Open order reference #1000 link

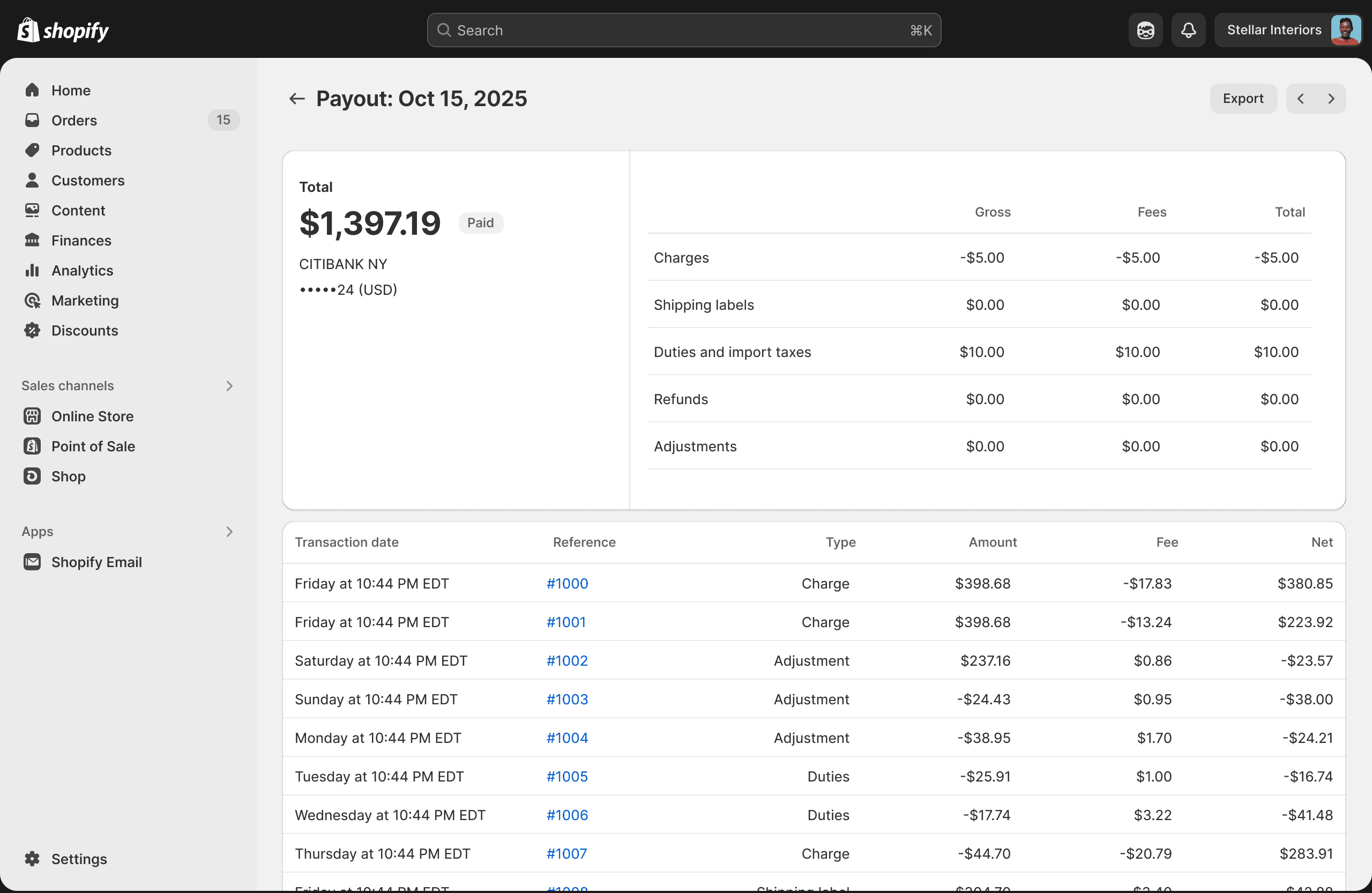(566, 583)
